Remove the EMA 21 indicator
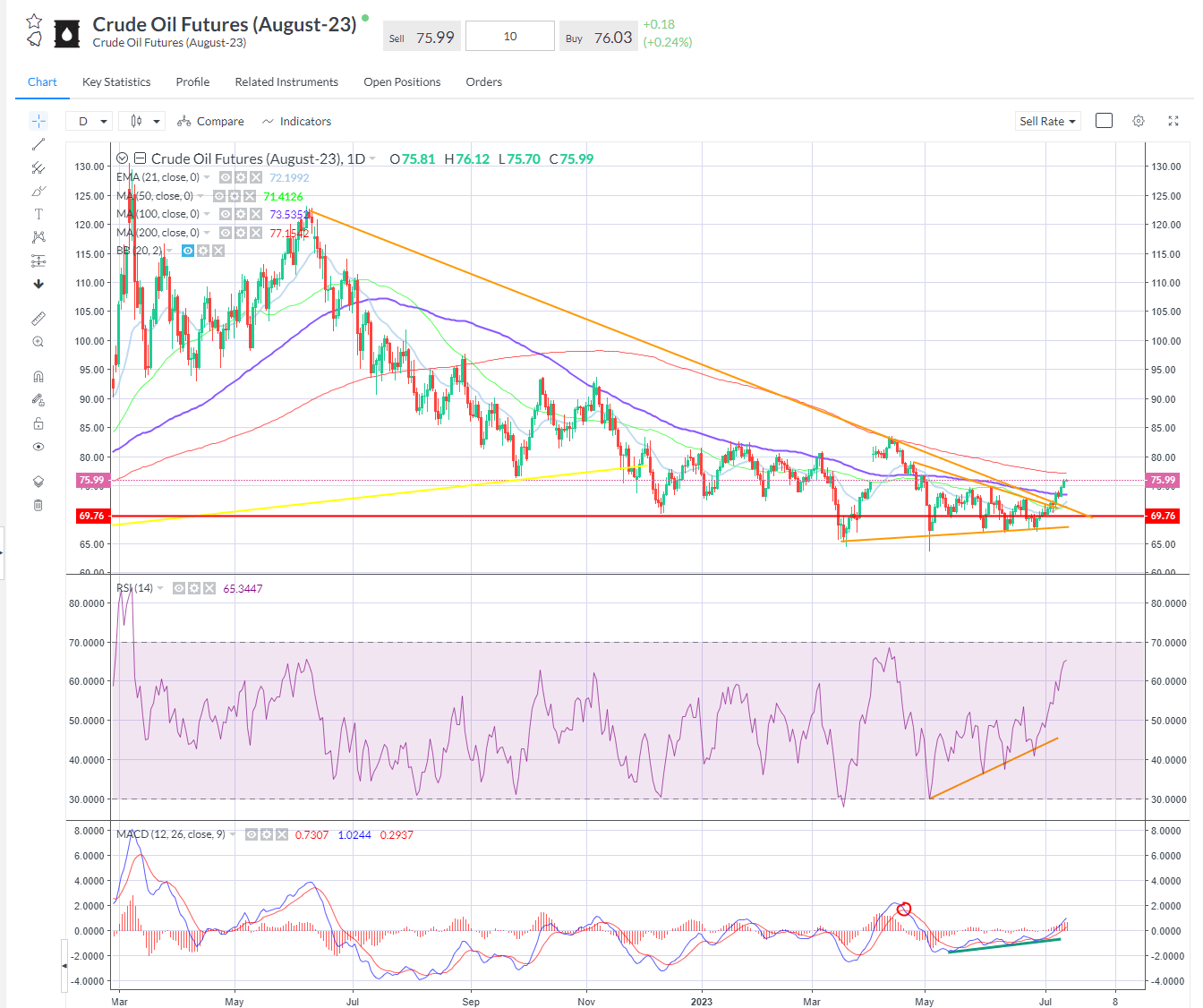This screenshot has height=1008, width=1203. point(256,177)
